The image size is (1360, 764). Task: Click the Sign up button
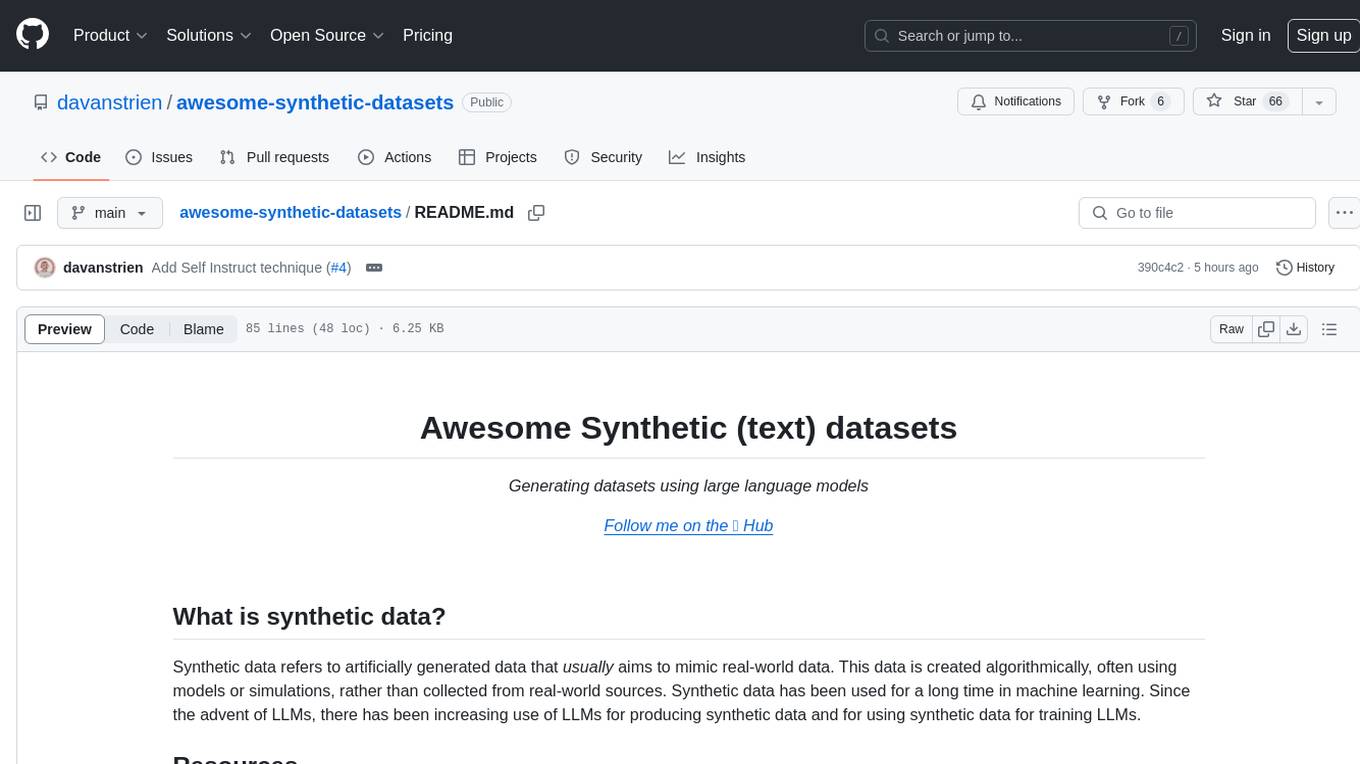click(x=1323, y=35)
